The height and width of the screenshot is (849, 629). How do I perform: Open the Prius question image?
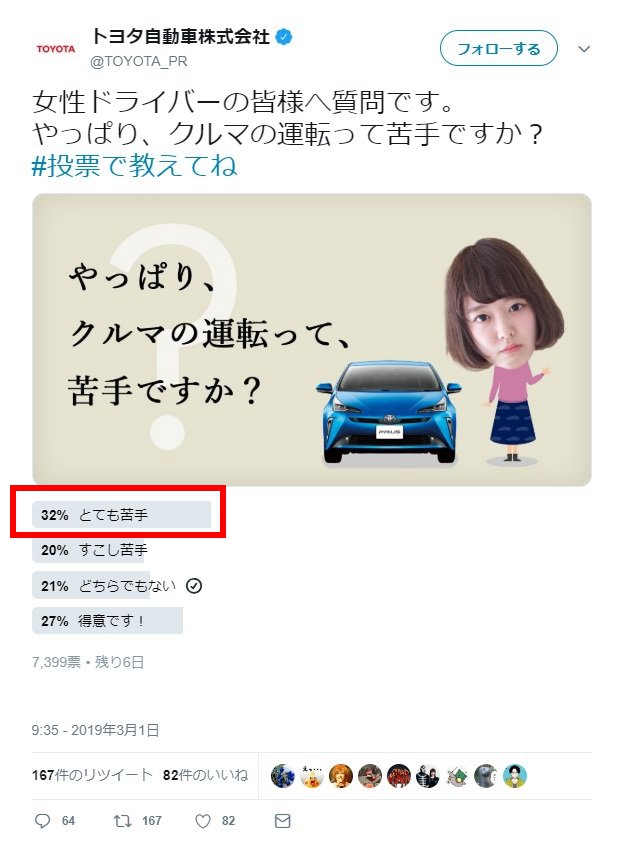312,339
